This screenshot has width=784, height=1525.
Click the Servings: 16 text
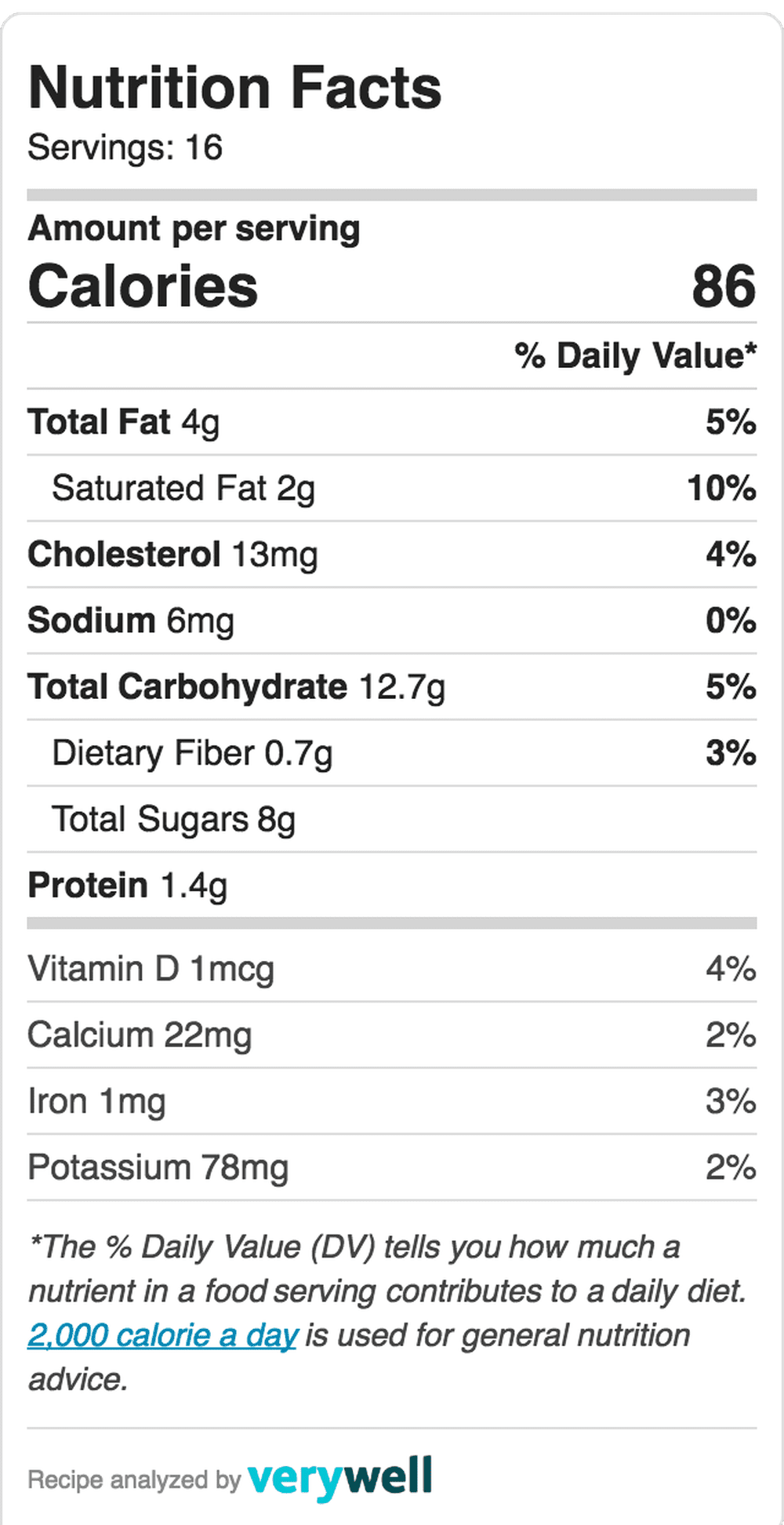click(125, 147)
